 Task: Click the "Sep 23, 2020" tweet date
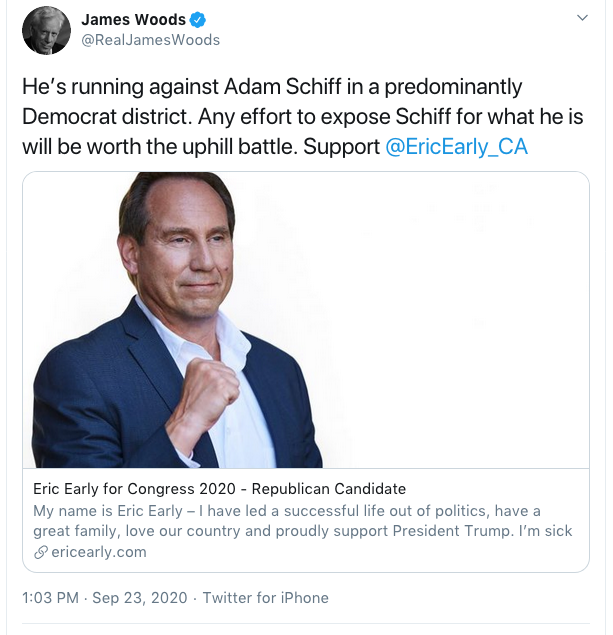pos(140,598)
